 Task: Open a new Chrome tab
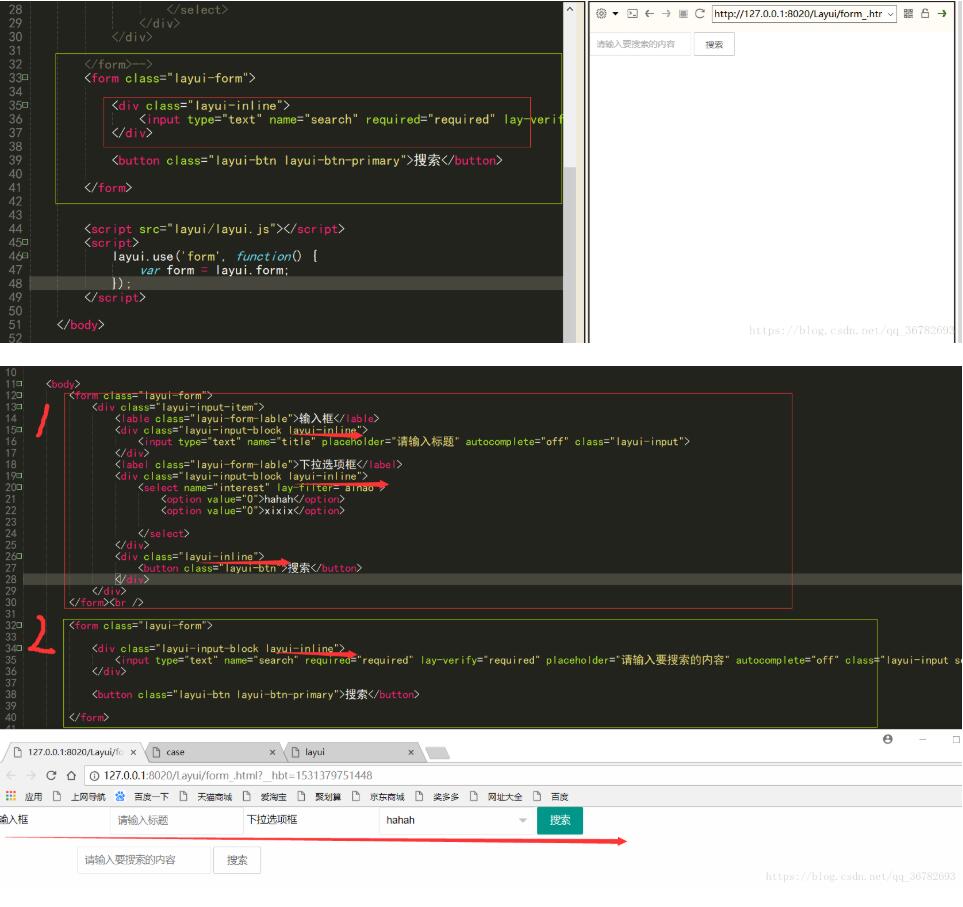[x=437, y=753]
